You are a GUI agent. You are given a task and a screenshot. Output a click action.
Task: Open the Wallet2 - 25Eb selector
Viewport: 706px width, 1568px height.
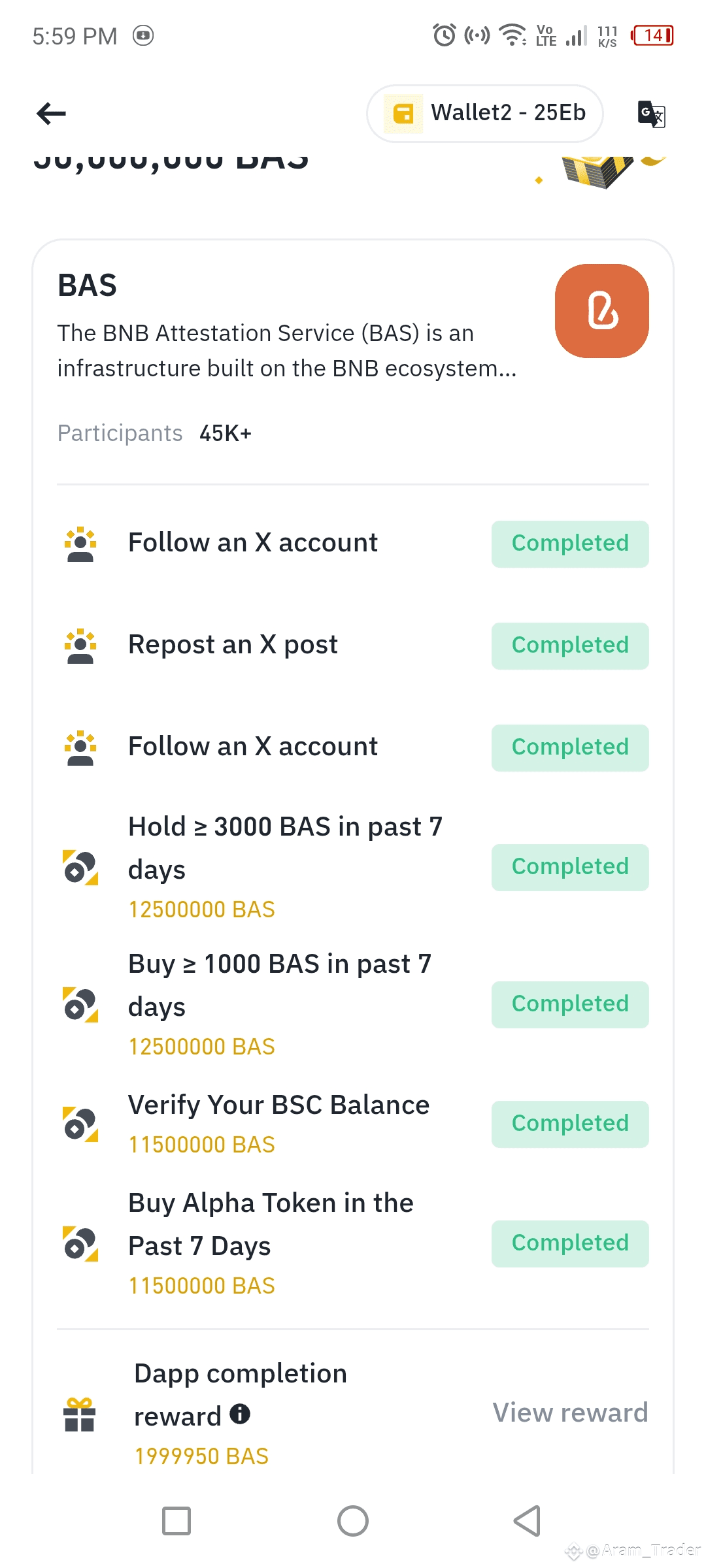485,114
